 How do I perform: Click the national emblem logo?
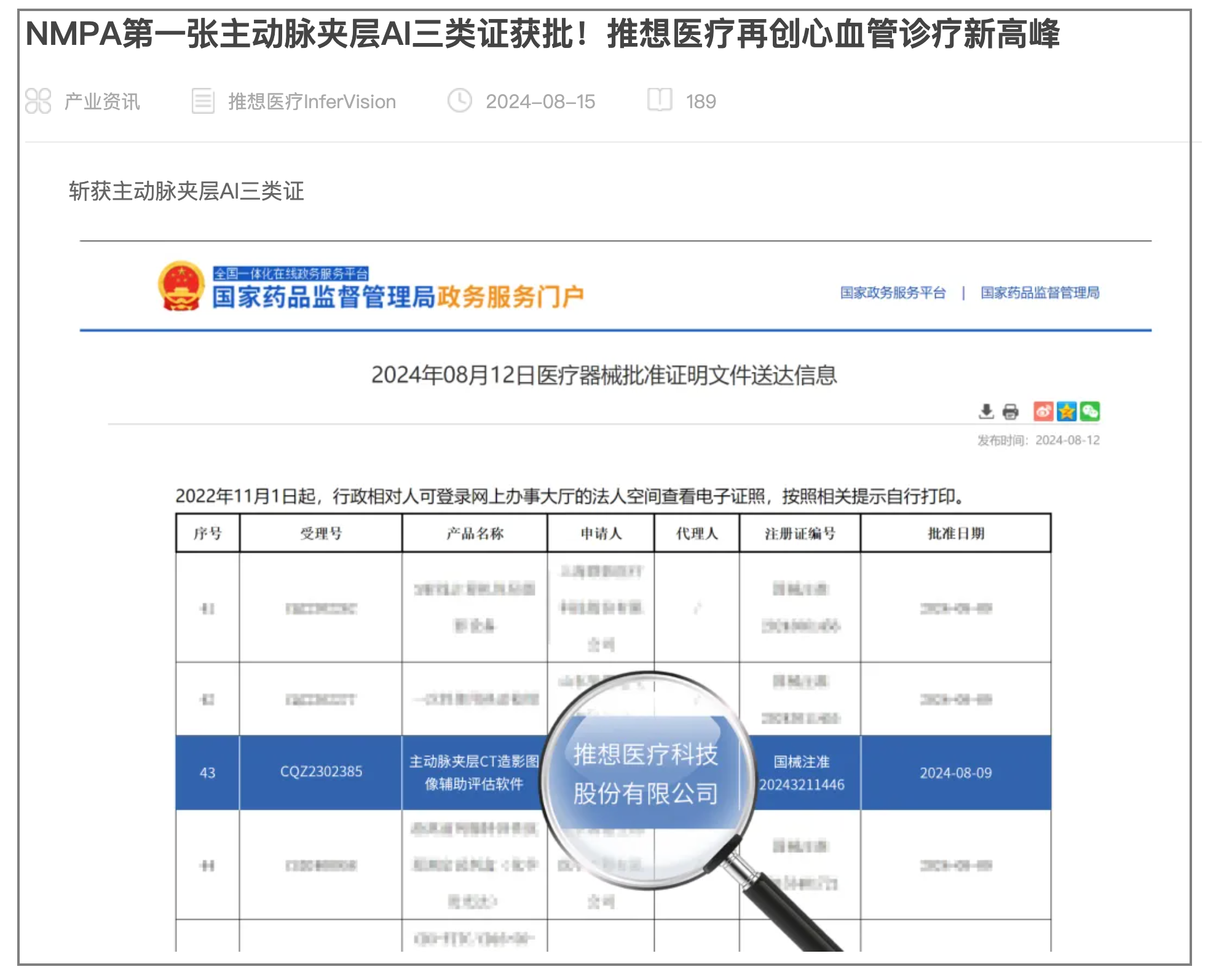(x=181, y=286)
